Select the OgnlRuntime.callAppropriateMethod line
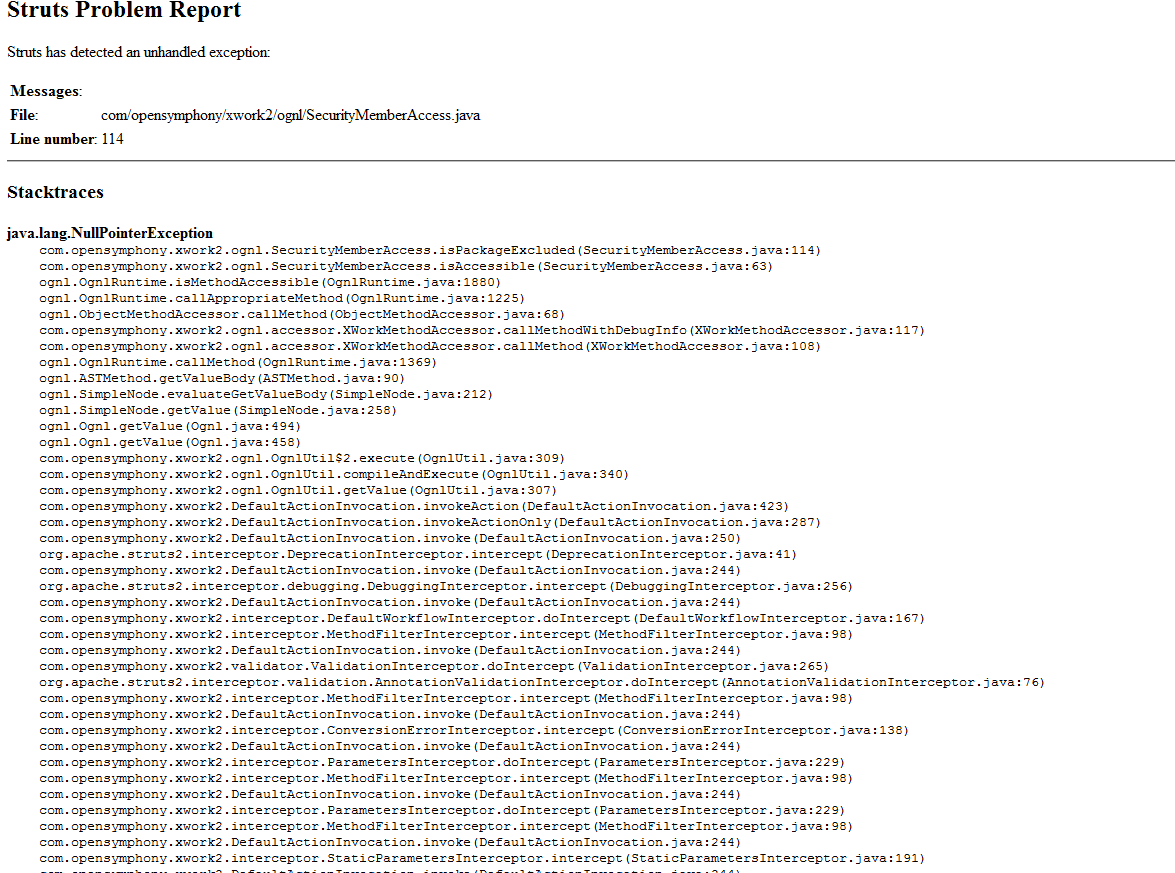This screenshot has height=873, width=1175. click(282, 298)
